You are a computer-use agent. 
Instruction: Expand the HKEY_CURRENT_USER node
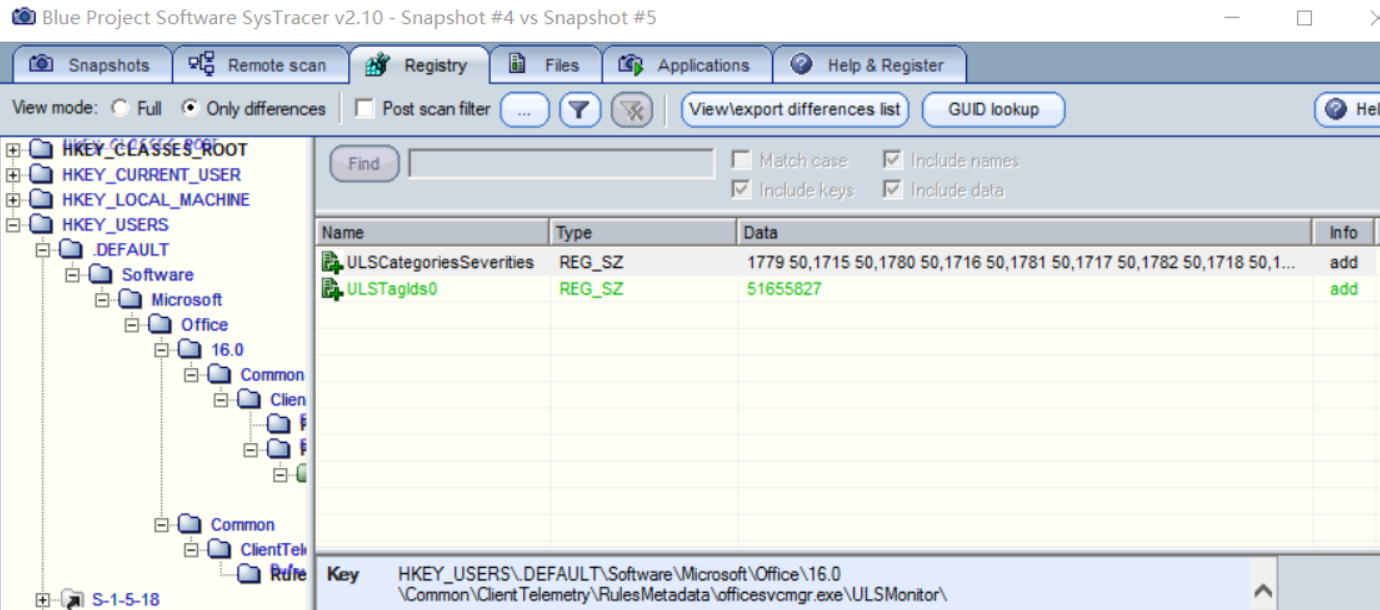13,174
